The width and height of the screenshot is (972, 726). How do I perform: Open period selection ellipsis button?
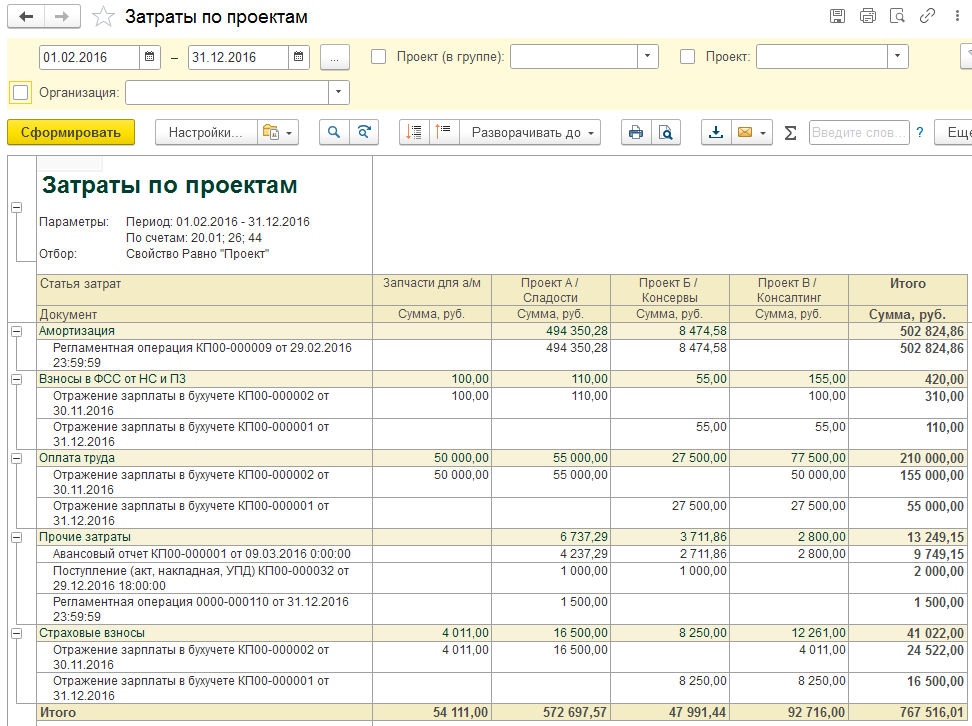[x=335, y=57]
